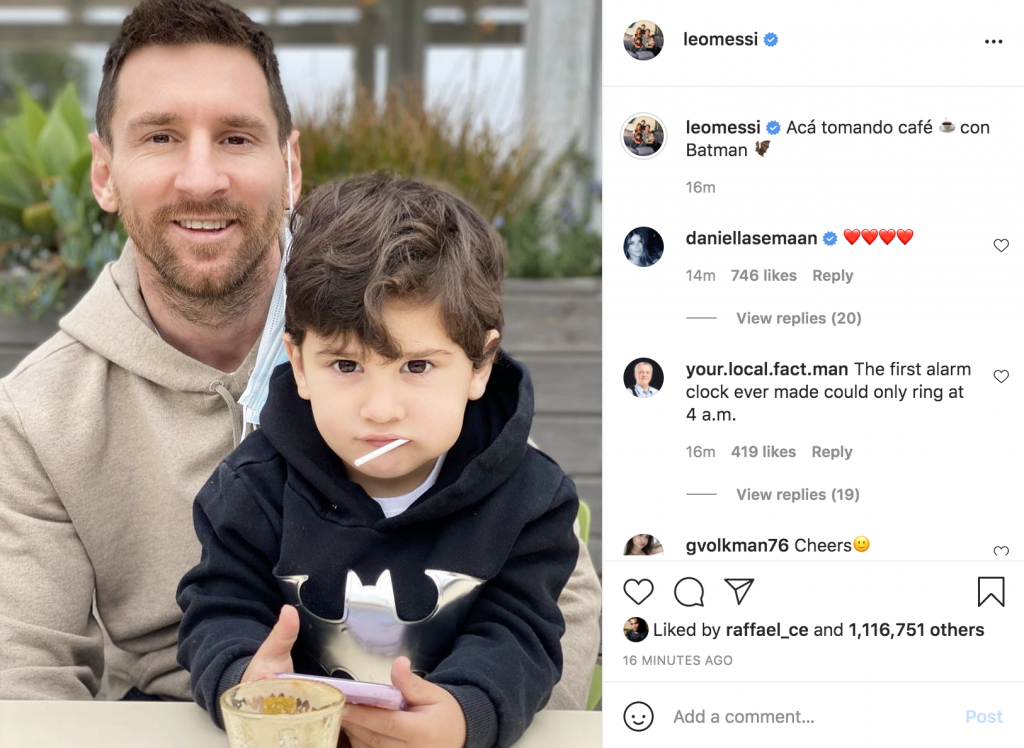View the 1,116,751 others who liked
Viewport: 1024px width, 748px height.
[916, 630]
